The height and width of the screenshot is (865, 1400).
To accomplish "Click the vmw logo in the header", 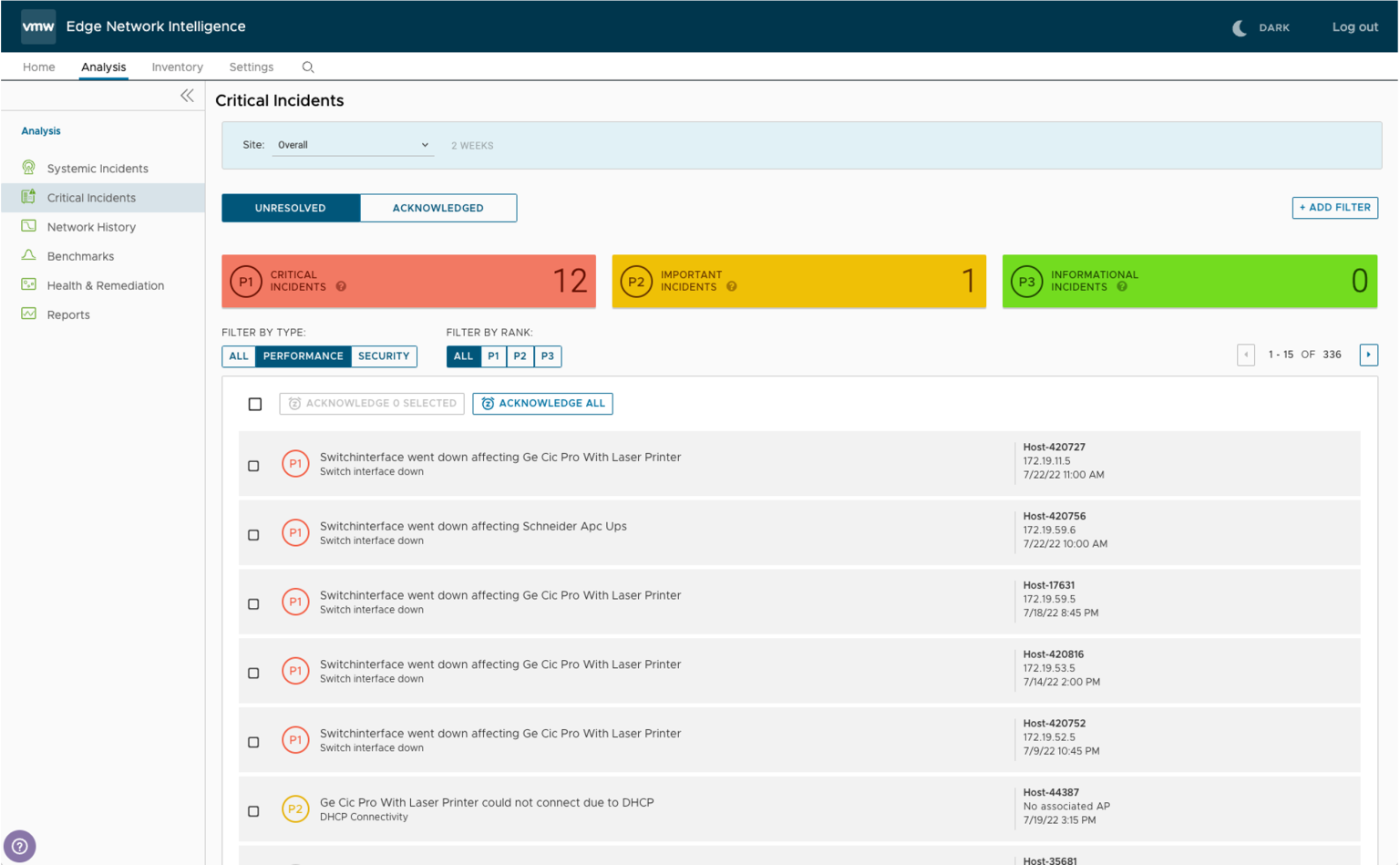I will point(38,26).
